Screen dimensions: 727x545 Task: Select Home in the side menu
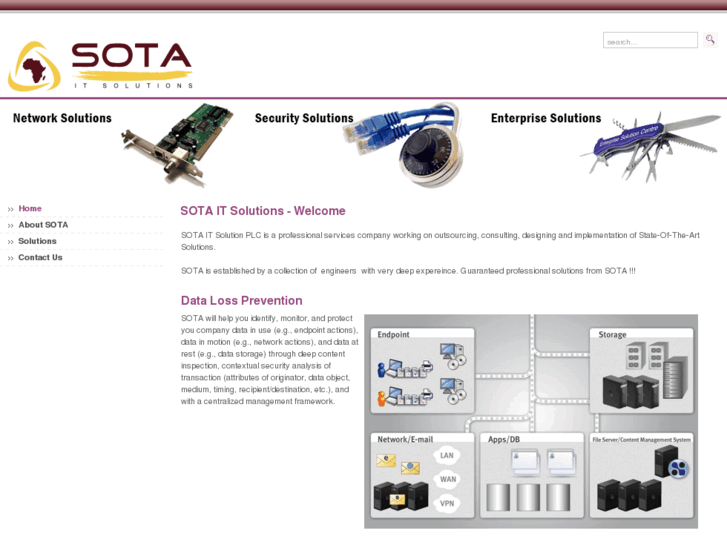(30, 209)
